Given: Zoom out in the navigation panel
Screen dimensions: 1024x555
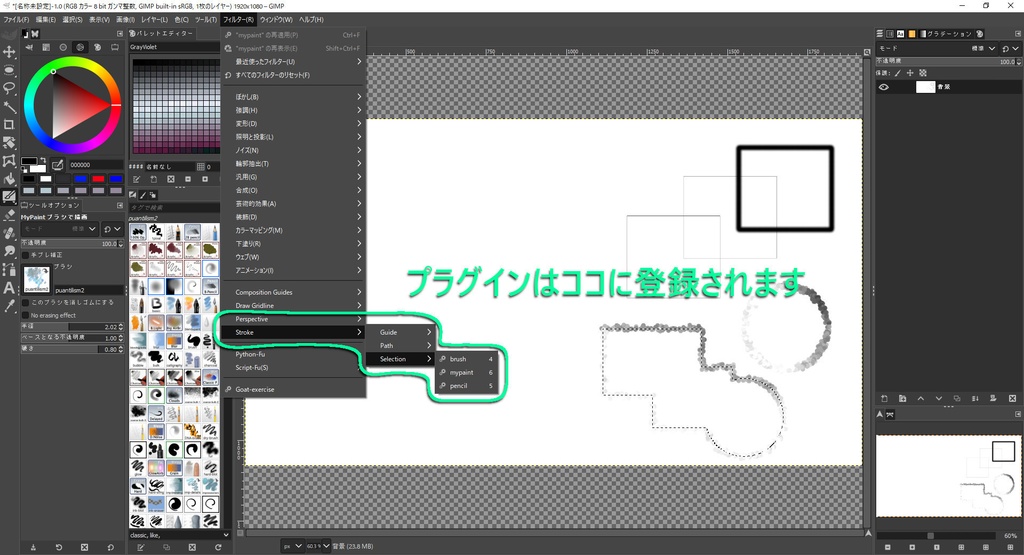Looking at the screenshot, I should pyautogui.click(x=887, y=547).
